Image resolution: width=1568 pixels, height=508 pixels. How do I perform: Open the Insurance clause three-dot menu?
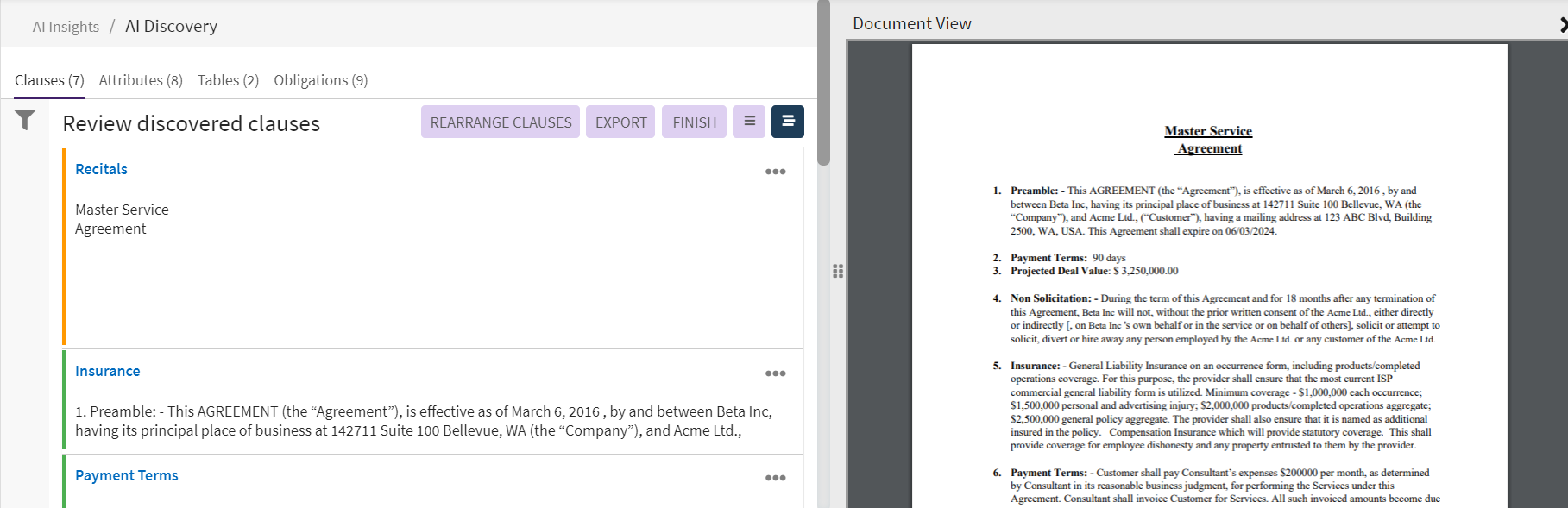(x=775, y=373)
